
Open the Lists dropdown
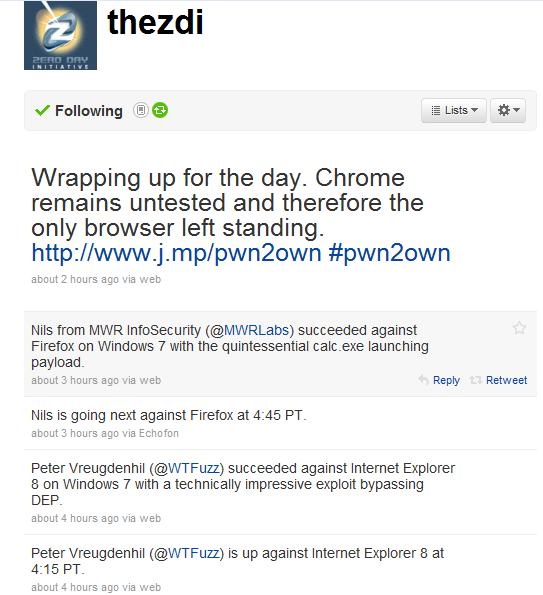(x=454, y=110)
